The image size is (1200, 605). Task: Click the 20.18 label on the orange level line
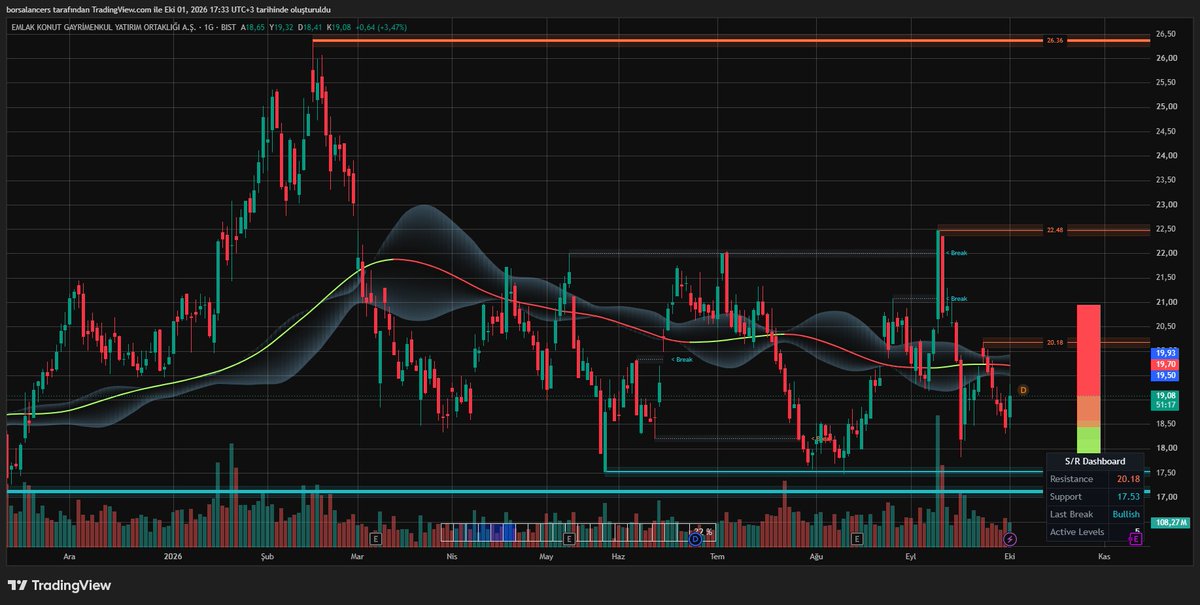click(1056, 343)
